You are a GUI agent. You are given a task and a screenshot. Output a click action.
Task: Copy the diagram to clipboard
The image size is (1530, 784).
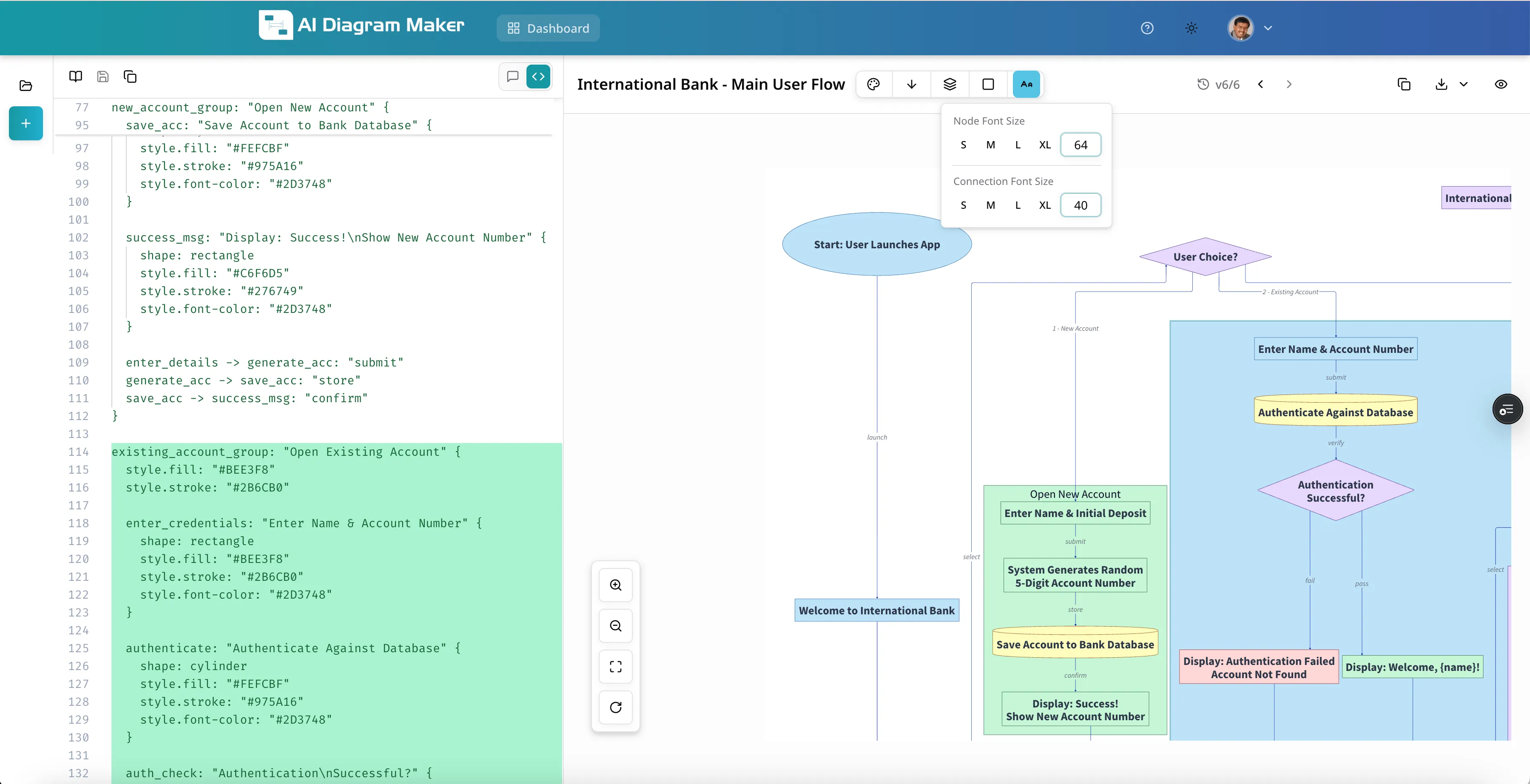(1403, 84)
